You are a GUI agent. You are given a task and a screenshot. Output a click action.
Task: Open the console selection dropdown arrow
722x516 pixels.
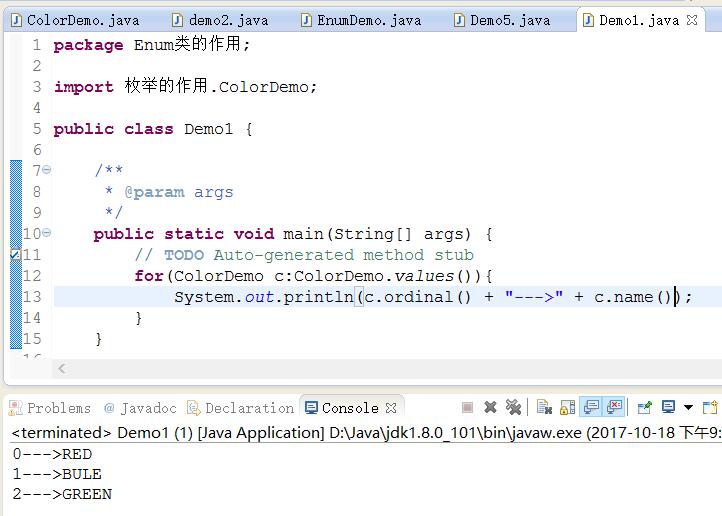(688, 407)
